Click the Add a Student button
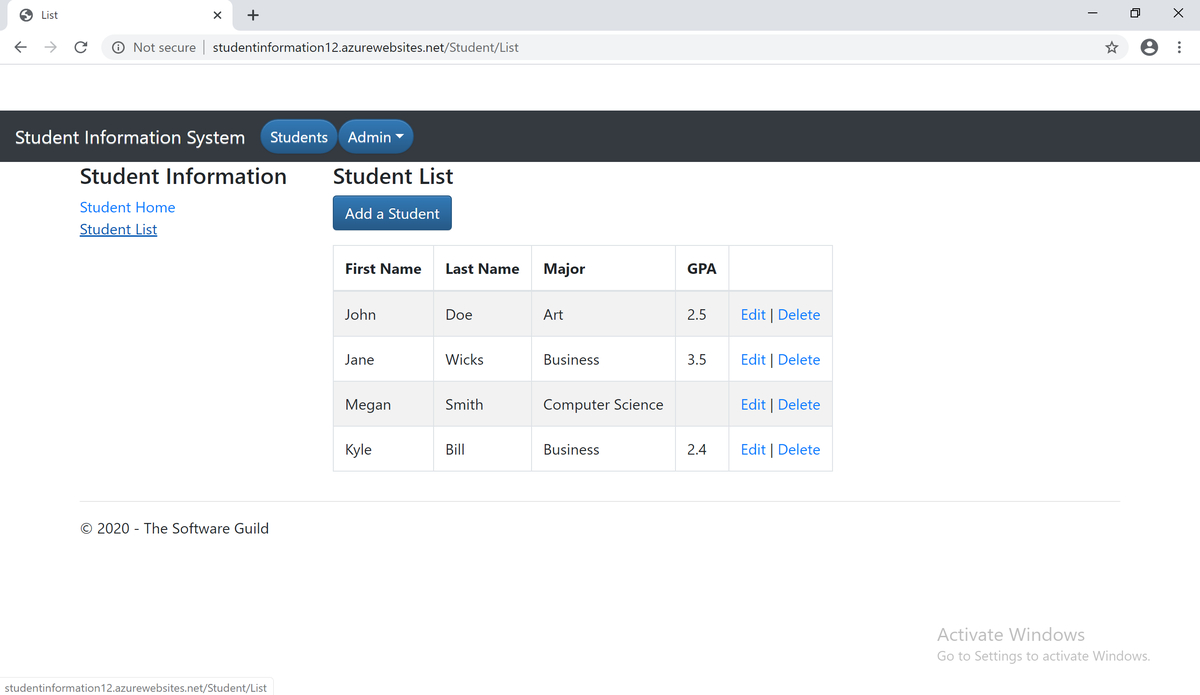Viewport: 1200px width, 695px height. click(x=392, y=213)
